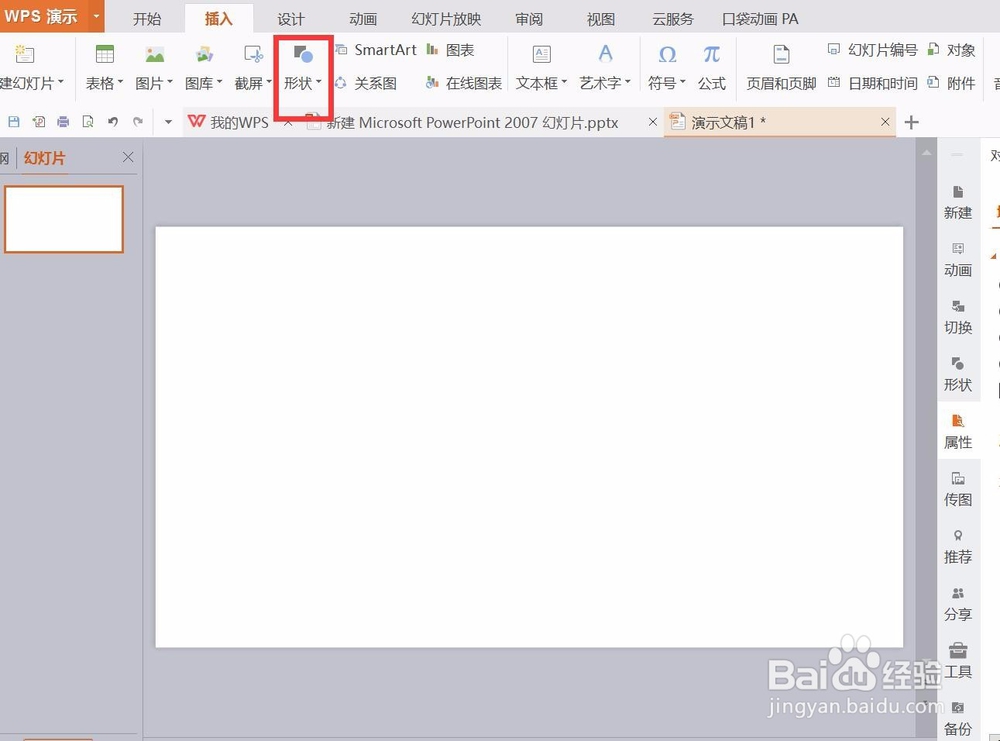The height and width of the screenshot is (741, 1000).
Task: Insert 日期和时间 date and time
Action: point(873,83)
